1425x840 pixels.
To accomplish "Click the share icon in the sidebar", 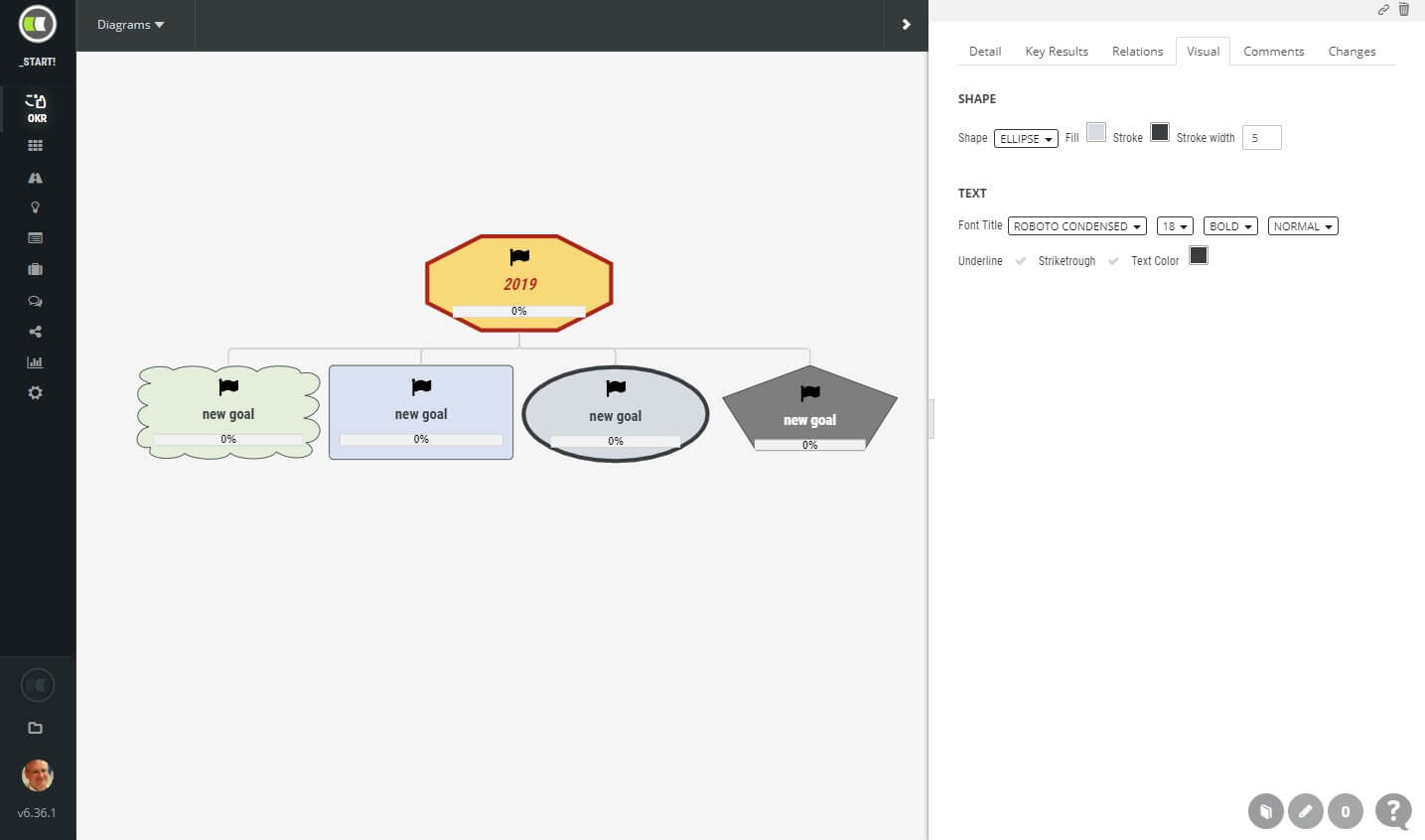I will pos(35,331).
